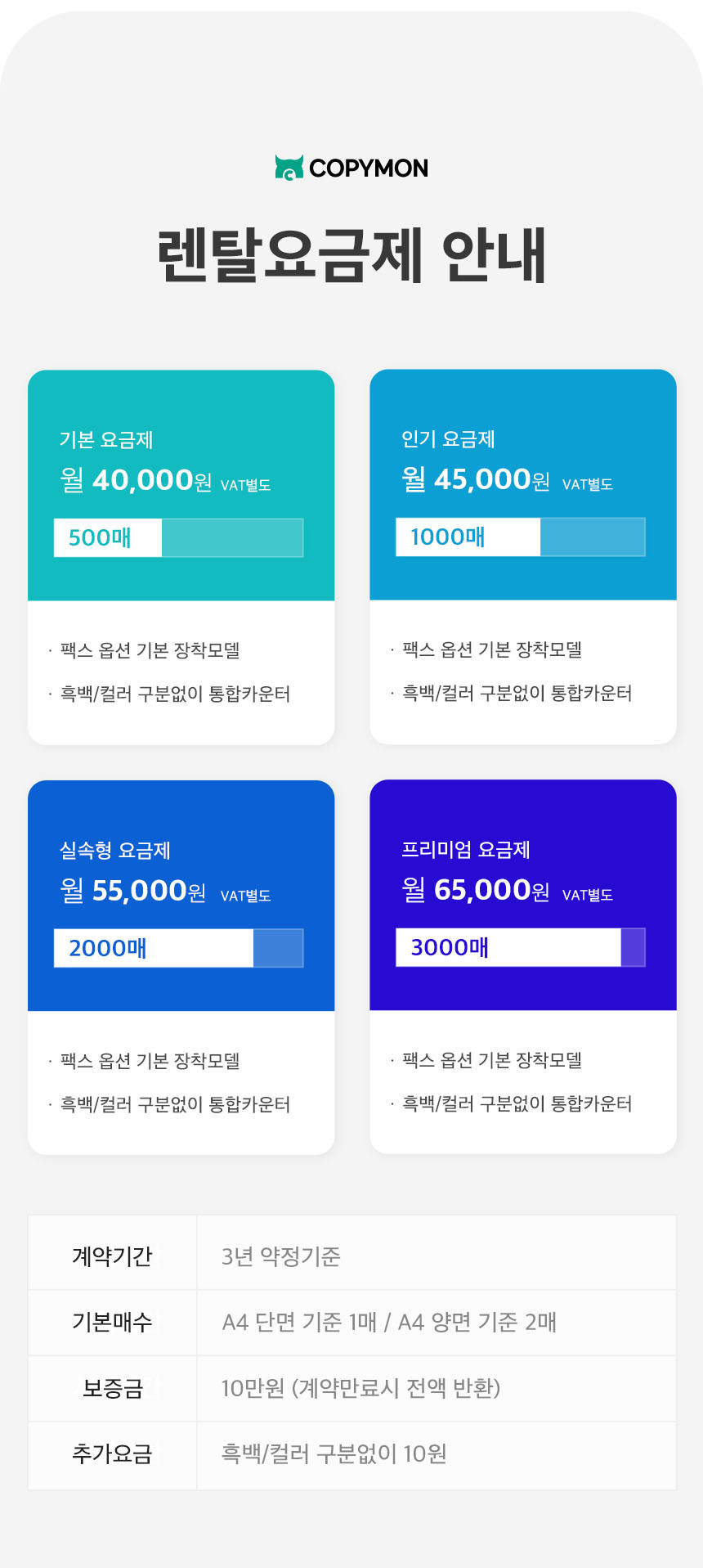Click the 500매 usage bar
Viewport: 703px width, 1568px height.
(178, 537)
